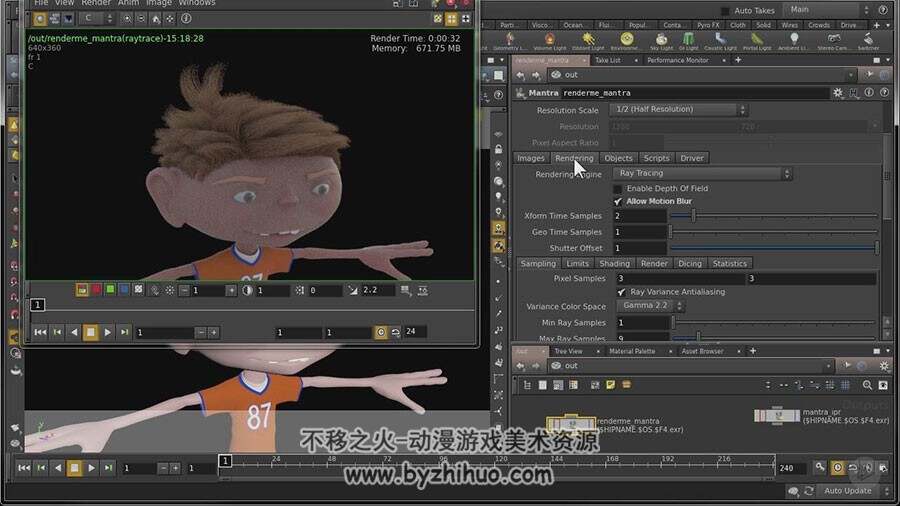Click info icon in render window toolbar

click(x=186, y=18)
